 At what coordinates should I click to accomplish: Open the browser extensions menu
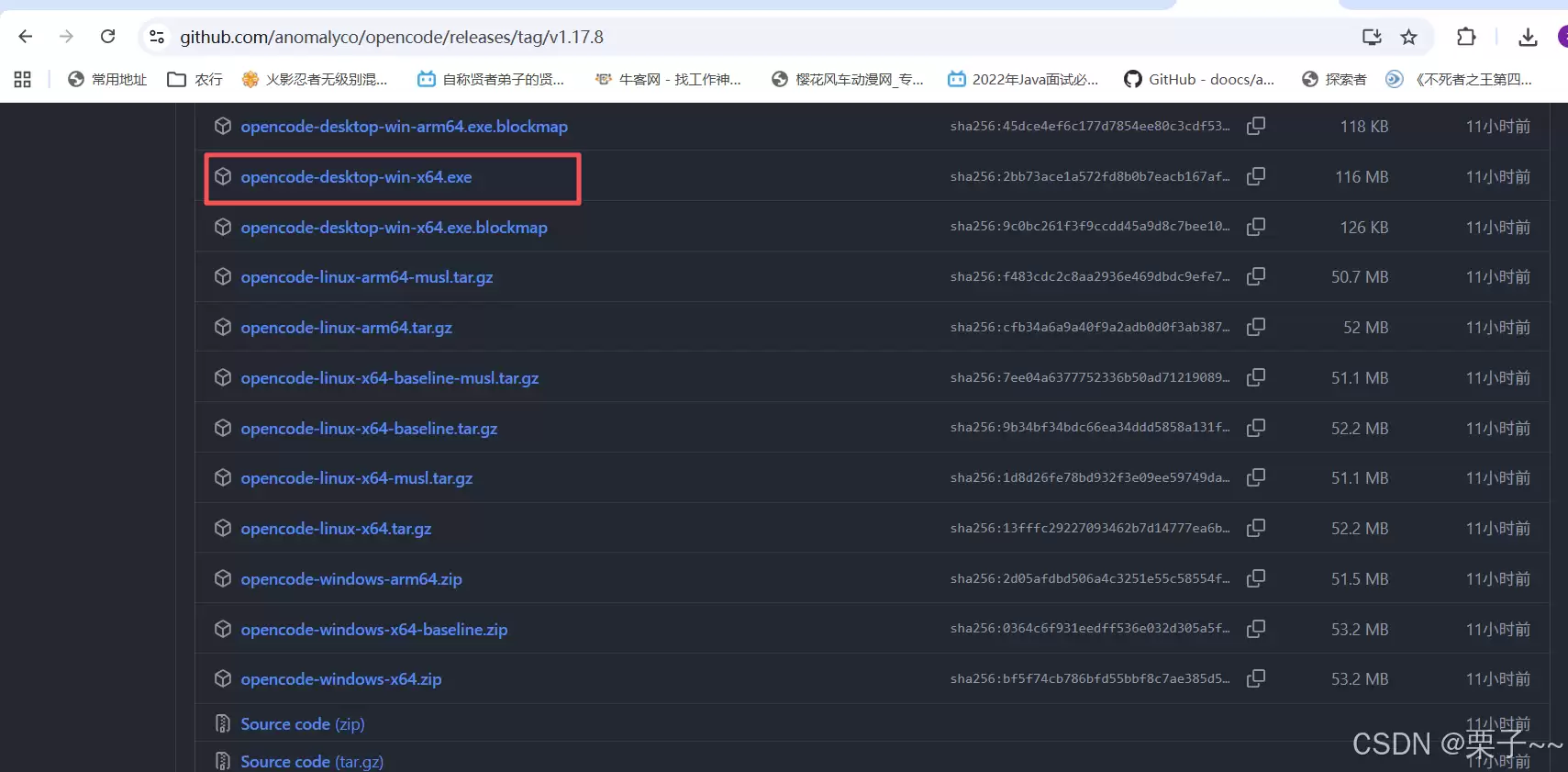click(x=1466, y=37)
